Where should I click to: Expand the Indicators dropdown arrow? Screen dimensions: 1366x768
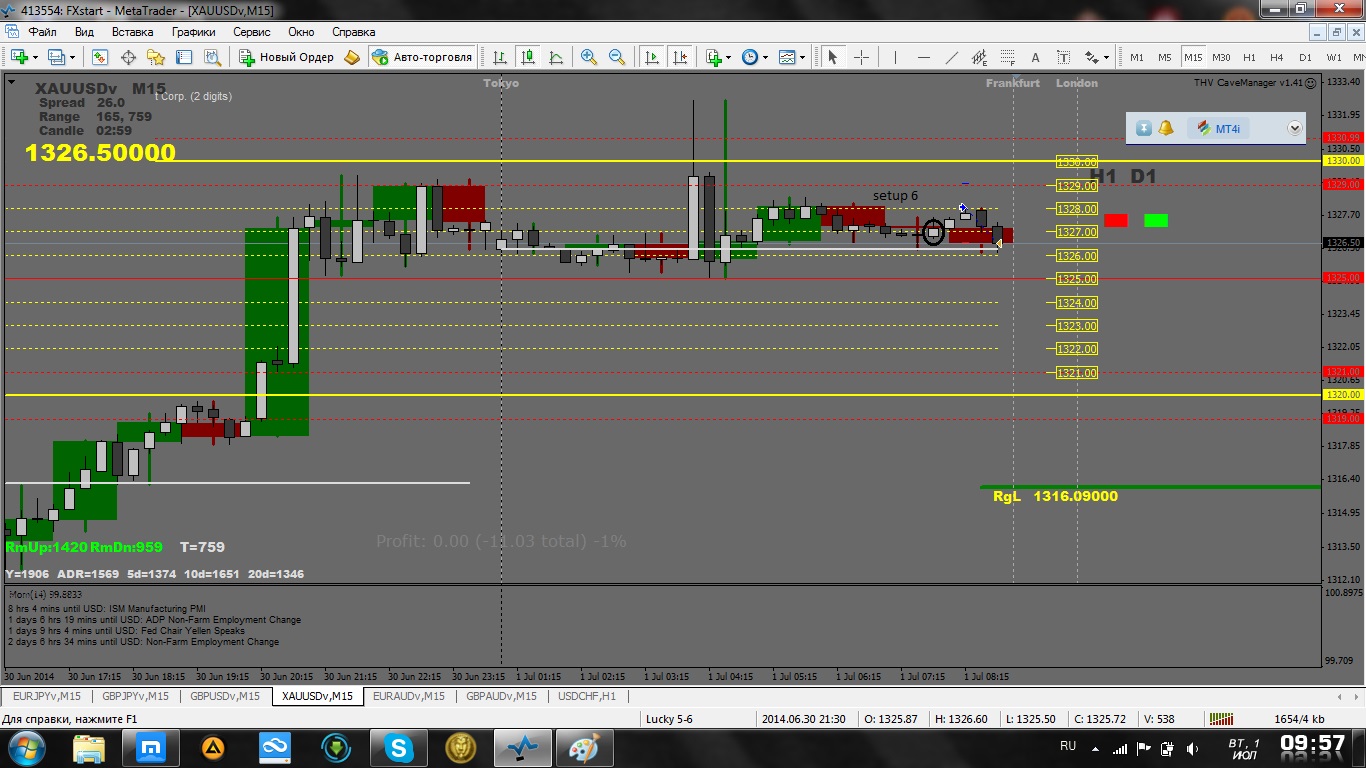click(x=729, y=58)
